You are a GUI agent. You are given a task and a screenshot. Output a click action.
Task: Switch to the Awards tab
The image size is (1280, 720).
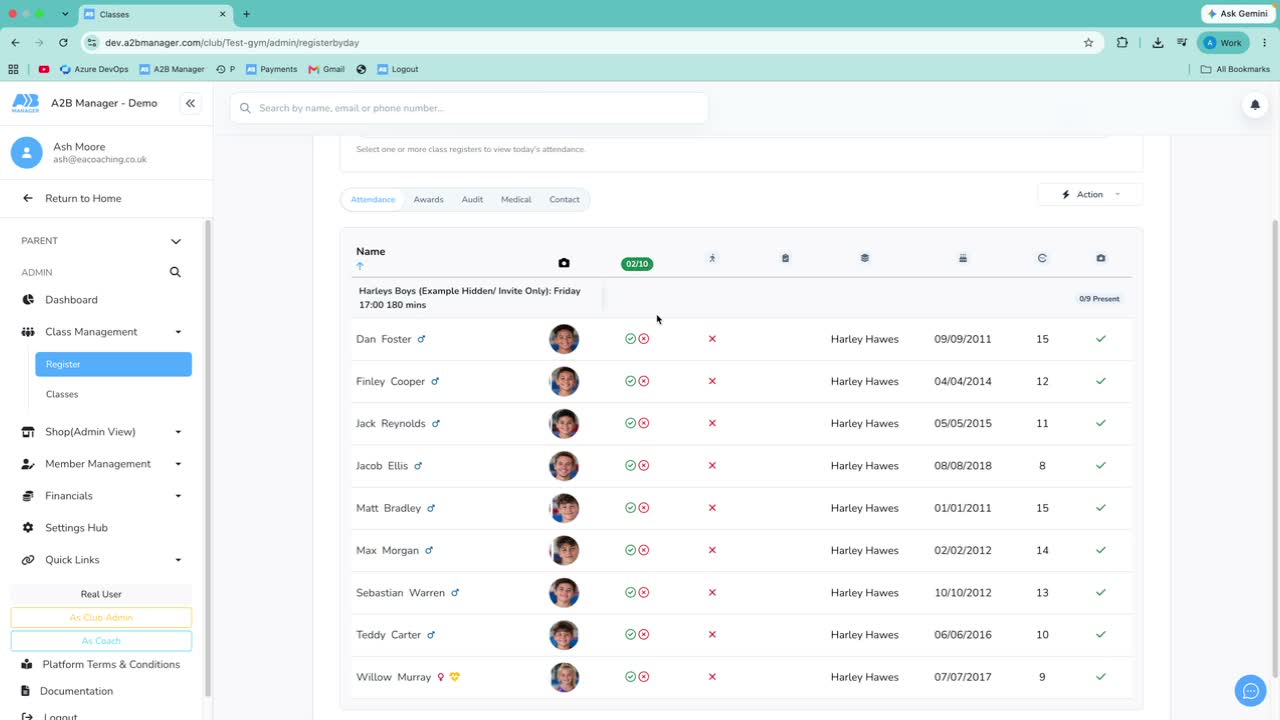tap(428, 200)
